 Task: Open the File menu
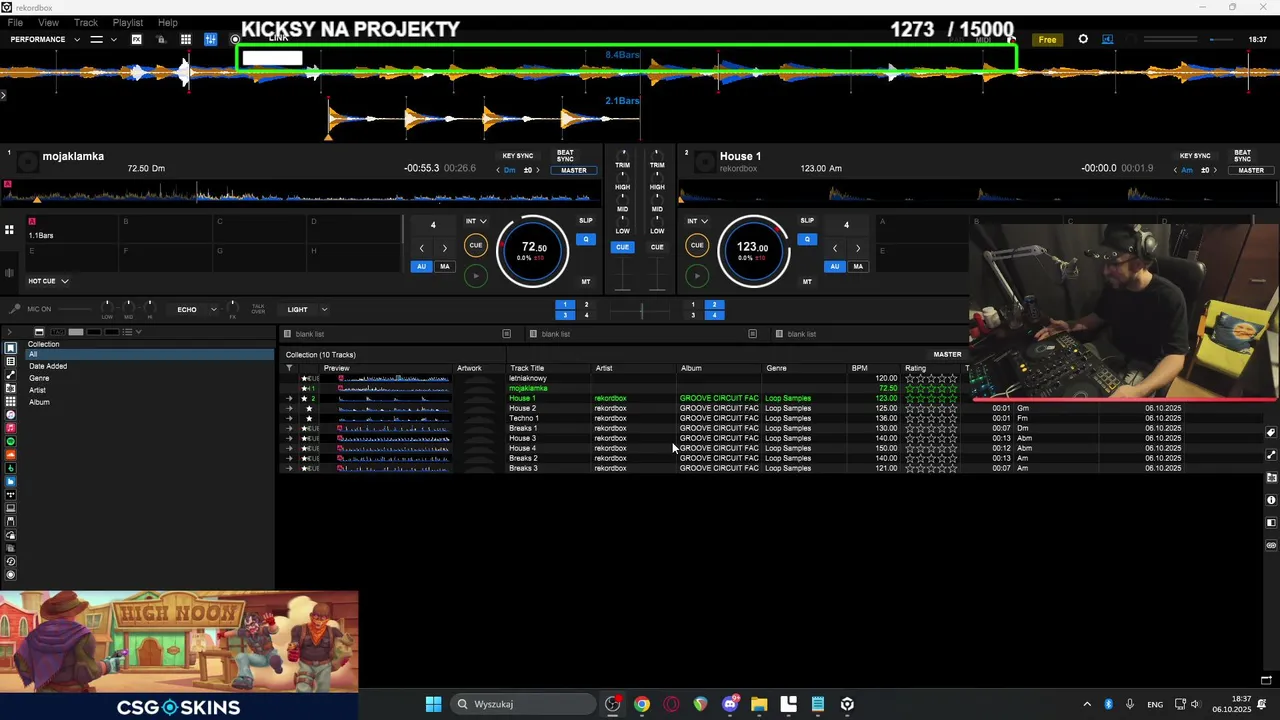(x=15, y=22)
